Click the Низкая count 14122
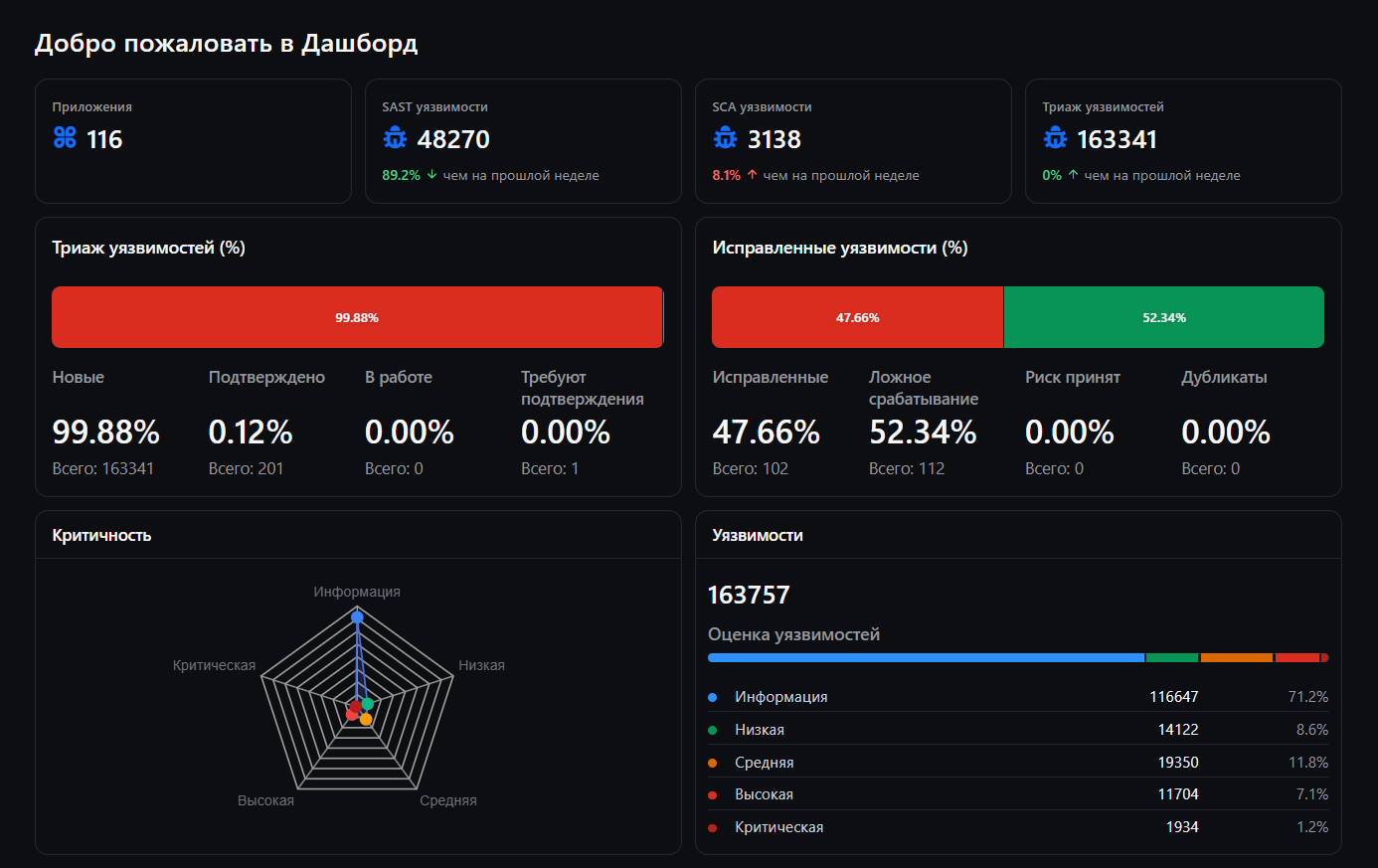The height and width of the screenshot is (868, 1378). [x=1178, y=730]
